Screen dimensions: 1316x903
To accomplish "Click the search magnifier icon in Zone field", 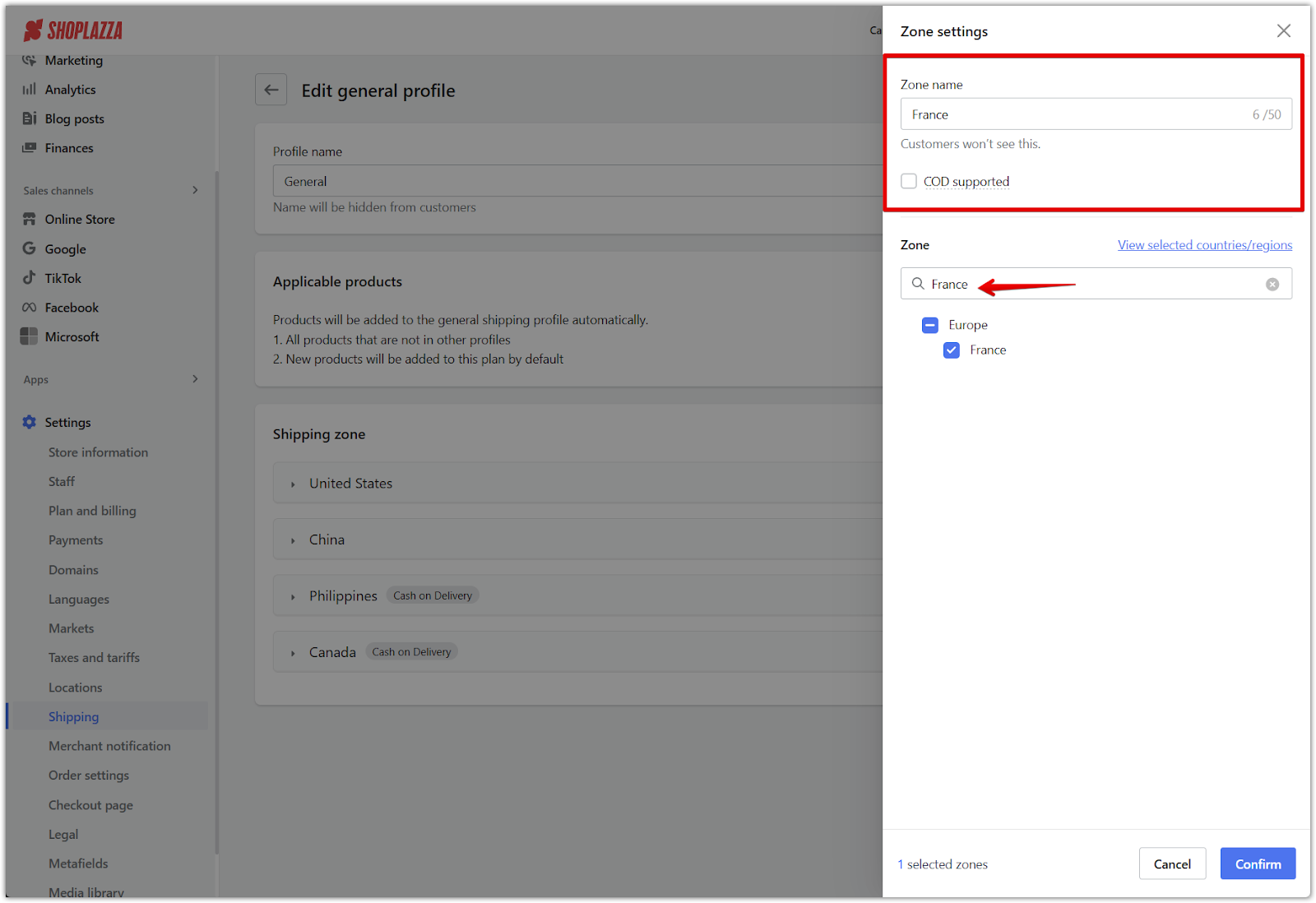I will tap(918, 284).
